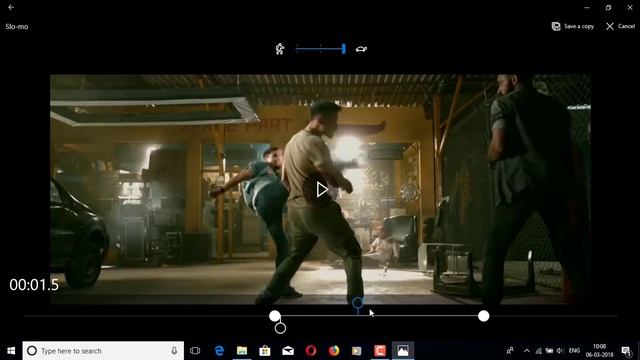Open Task View from the taskbar
This screenshot has width=640, height=360.
[x=195, y=351]
